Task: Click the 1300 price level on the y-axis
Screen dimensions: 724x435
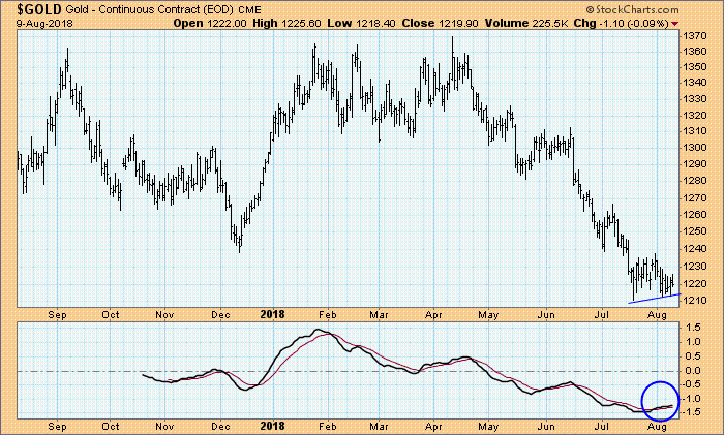Action: click(x=699, y=146)
